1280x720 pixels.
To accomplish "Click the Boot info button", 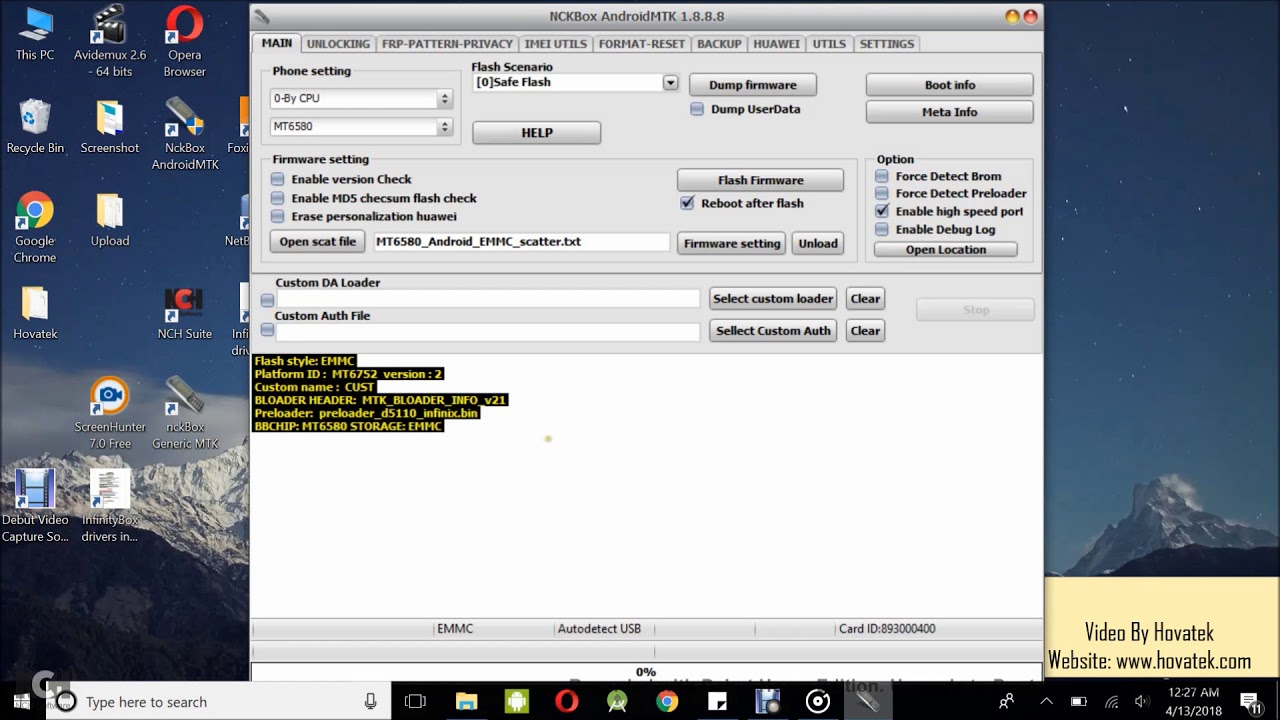I will pos(950,85).
